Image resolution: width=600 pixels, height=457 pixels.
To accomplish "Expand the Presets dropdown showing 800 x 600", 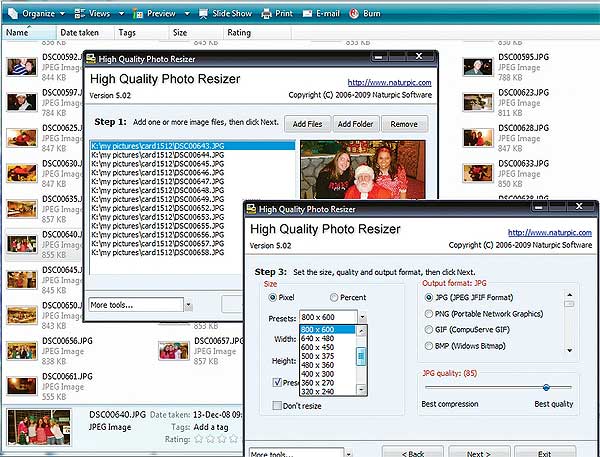I will 362,317.
